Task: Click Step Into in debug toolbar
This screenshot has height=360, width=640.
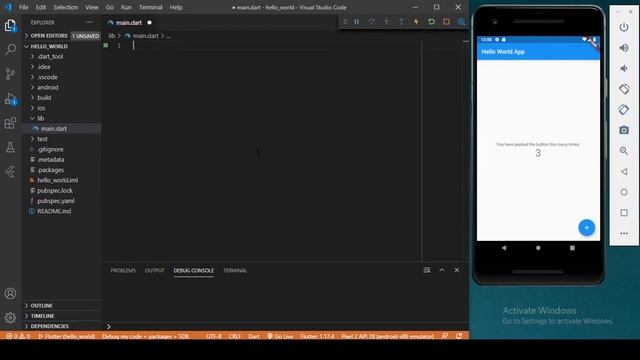Action: (386, 22)
